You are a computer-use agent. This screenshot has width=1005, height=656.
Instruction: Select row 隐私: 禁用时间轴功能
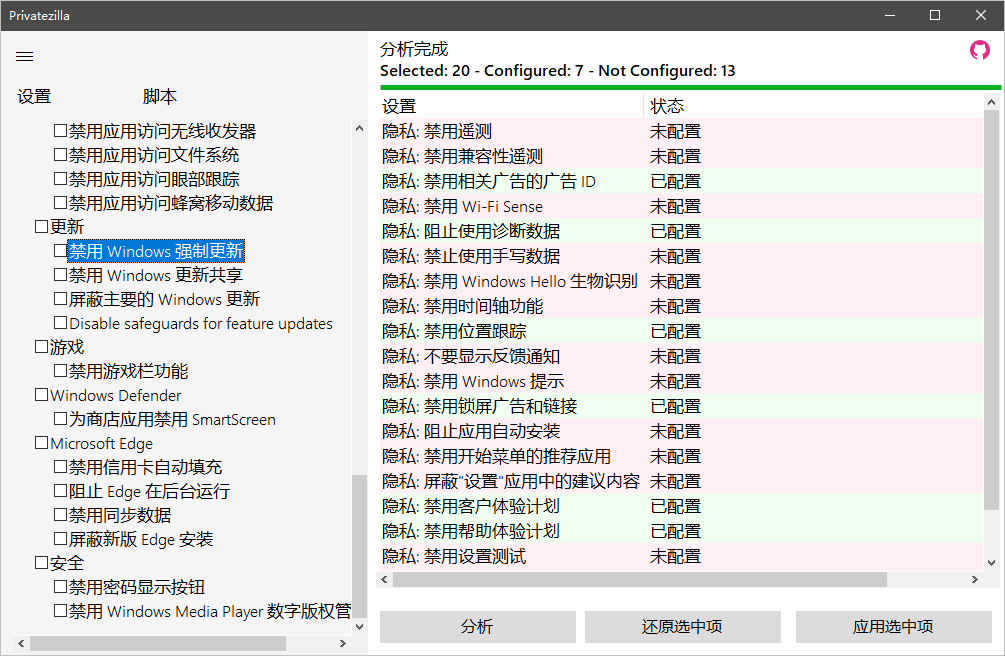pos(681,307)
